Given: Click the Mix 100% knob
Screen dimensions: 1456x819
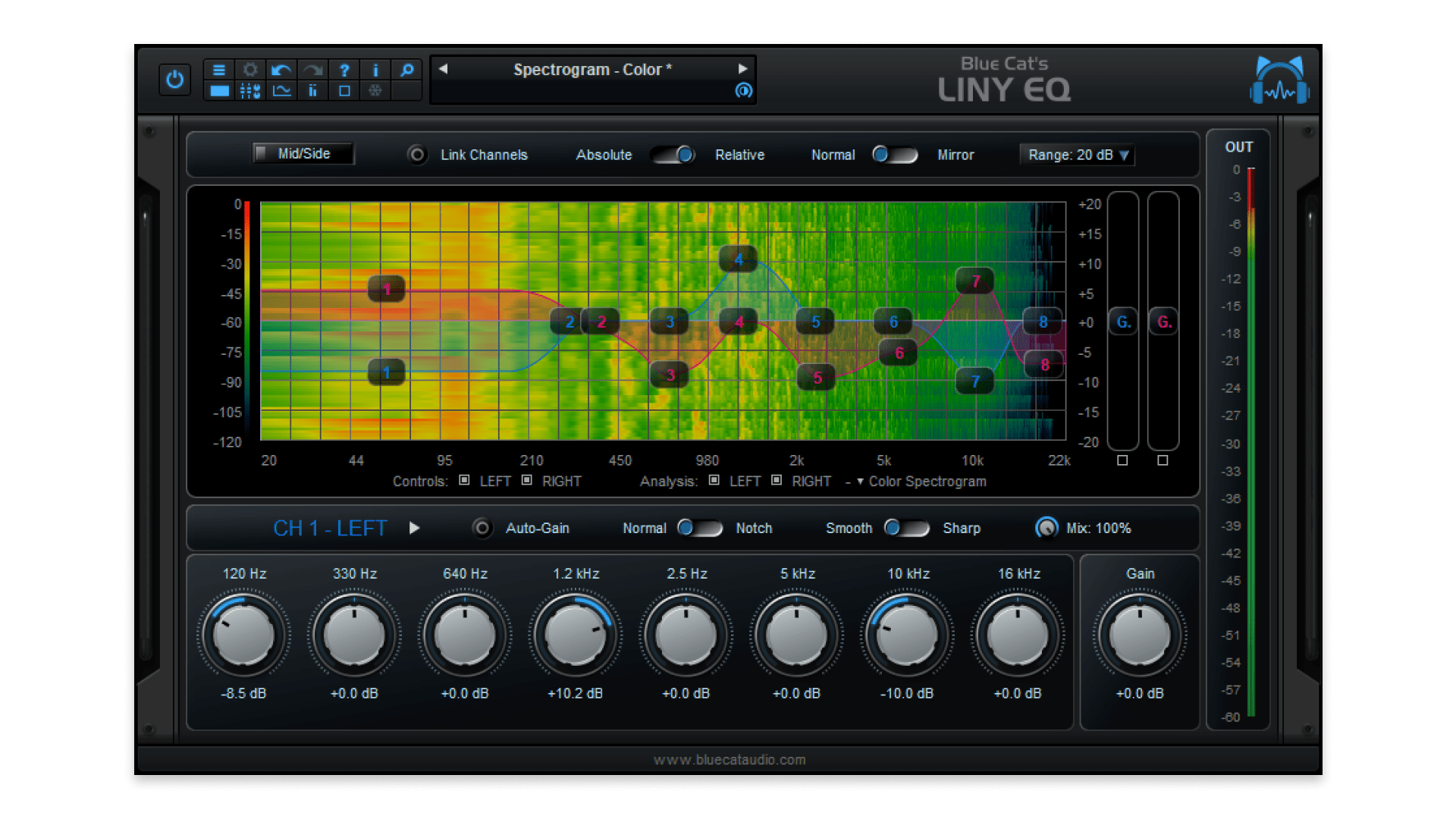Looking at the screenshot, I should (1046, 528).
